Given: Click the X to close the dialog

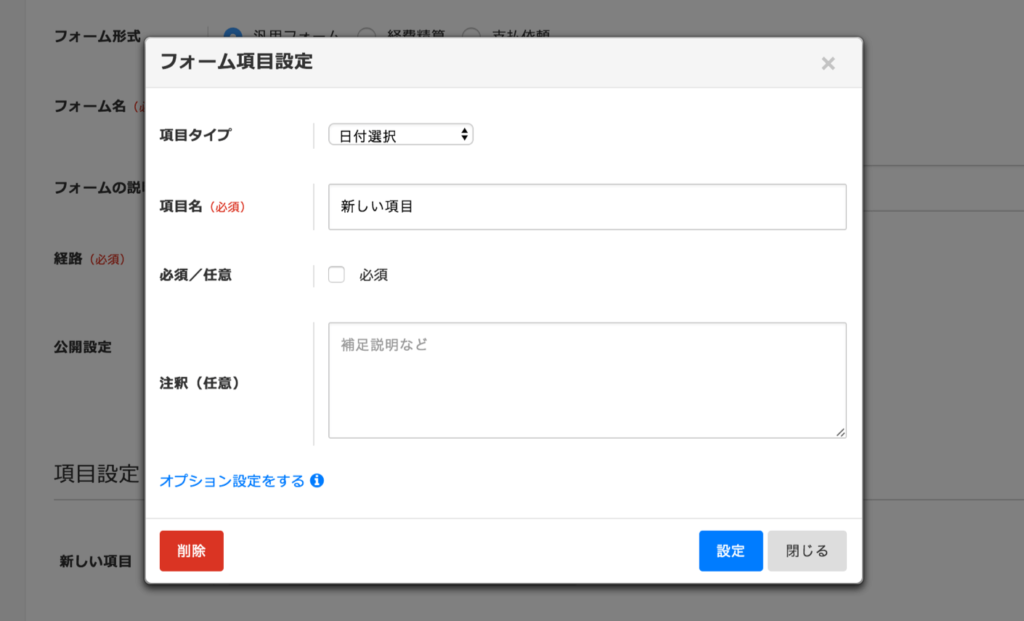Looking at the screenshot, I should click(x=828, y=63).
